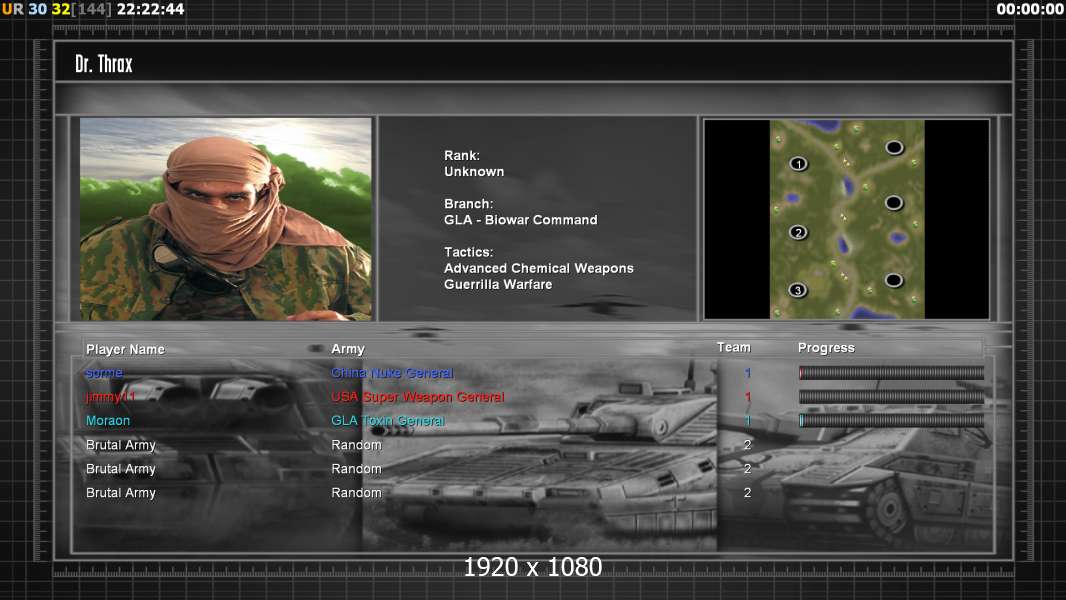Click the Team column header
Screen dimensions: 1066x600
point(733,347)
